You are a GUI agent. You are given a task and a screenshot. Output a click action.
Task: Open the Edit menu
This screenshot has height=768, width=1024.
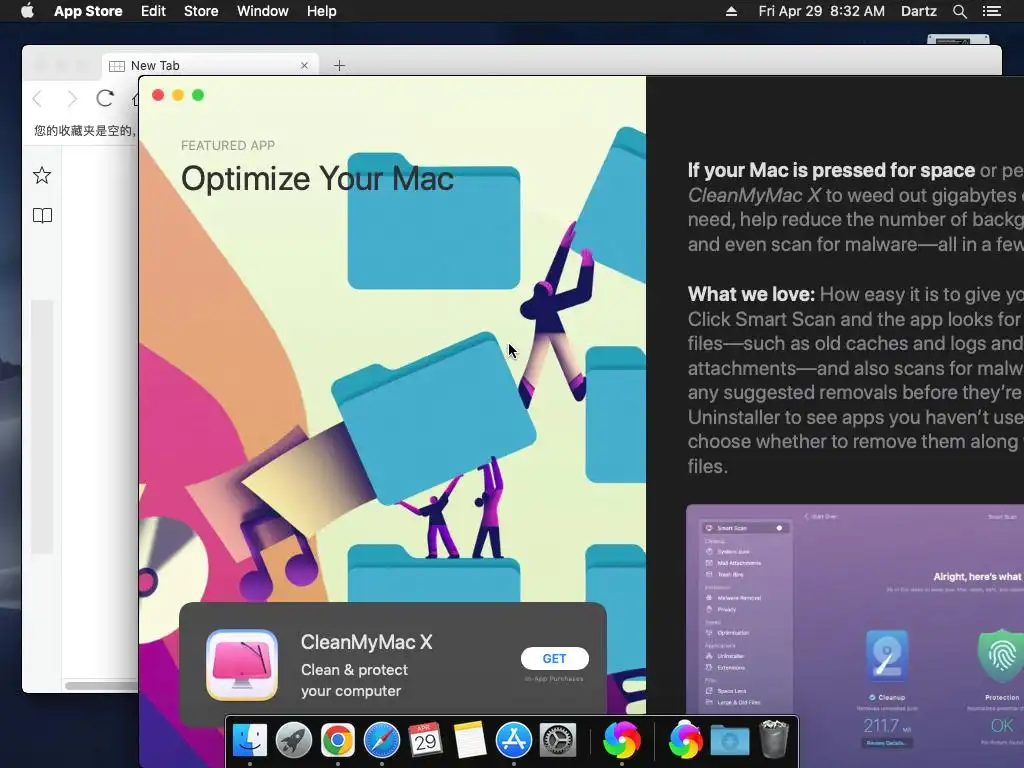[153, 11]
